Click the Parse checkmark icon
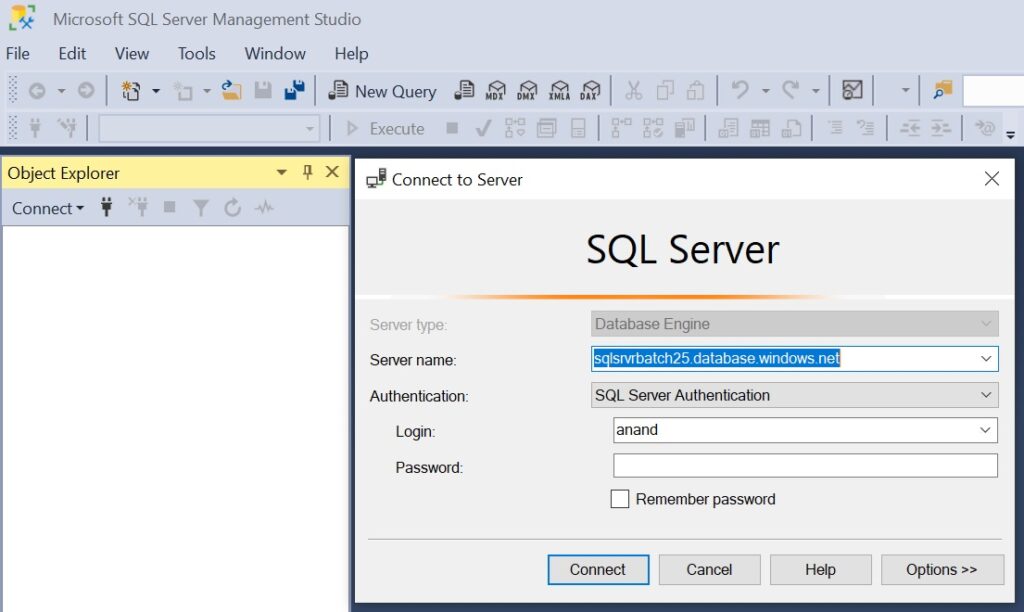This screenshot has height=612, width=1024. (483, 128)
